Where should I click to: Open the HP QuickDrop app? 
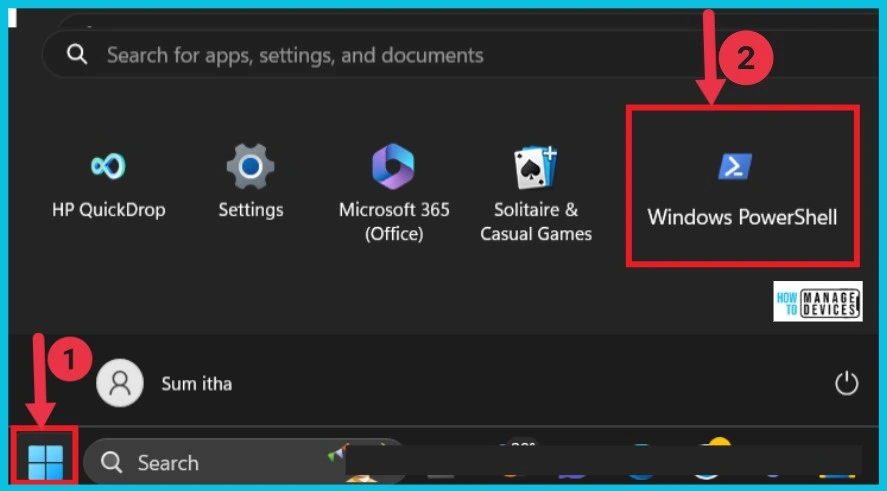tap(109, 184)
